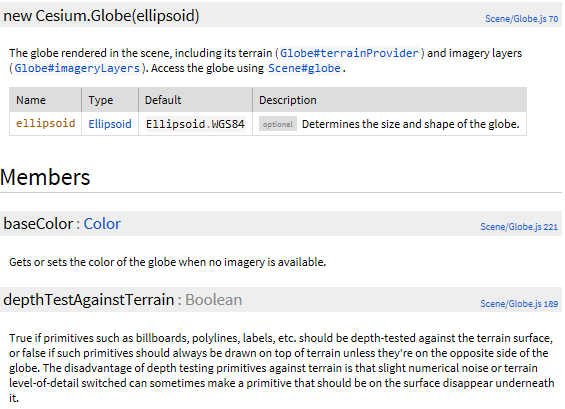
Task: Click the new Cesium.Globe(ellipsoid) heading
Action: pyautogui.click(x=101, y=16)
